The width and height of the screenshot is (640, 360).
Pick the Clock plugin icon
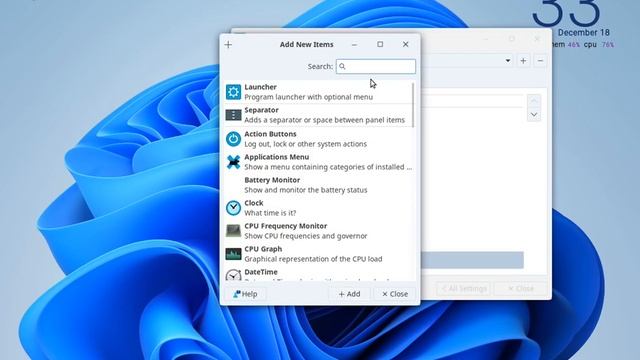tap(233, 208)
